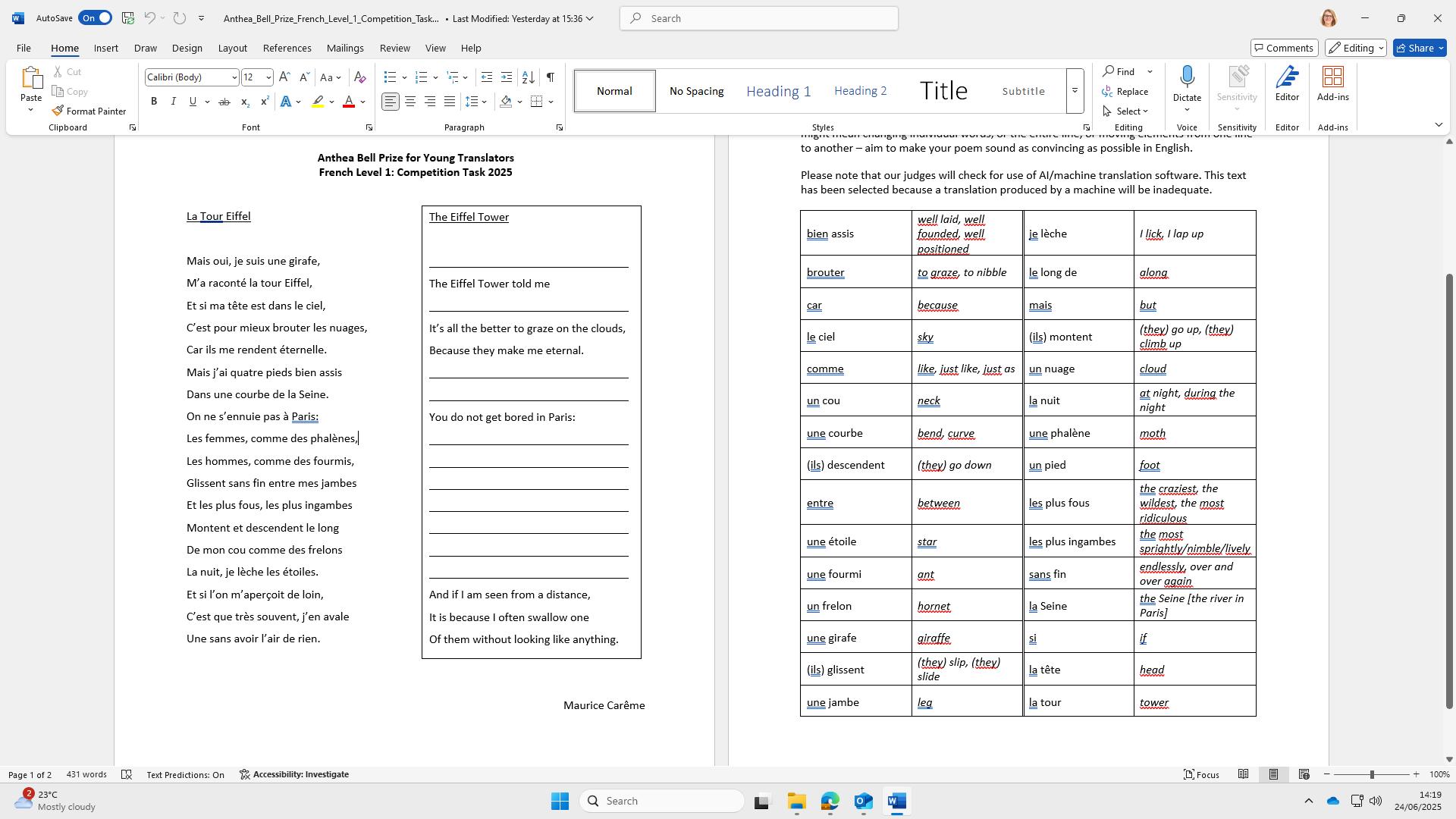Open the Review tab
The width and height of the screenshot is (1456, 819).
[x=394, y=48]
